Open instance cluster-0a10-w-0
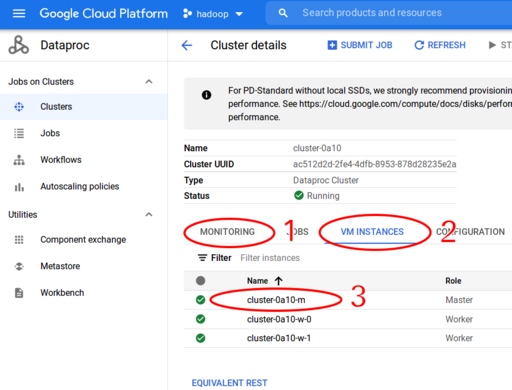The height and width of the screenshot is (390, 512). (x=279, y=319)
